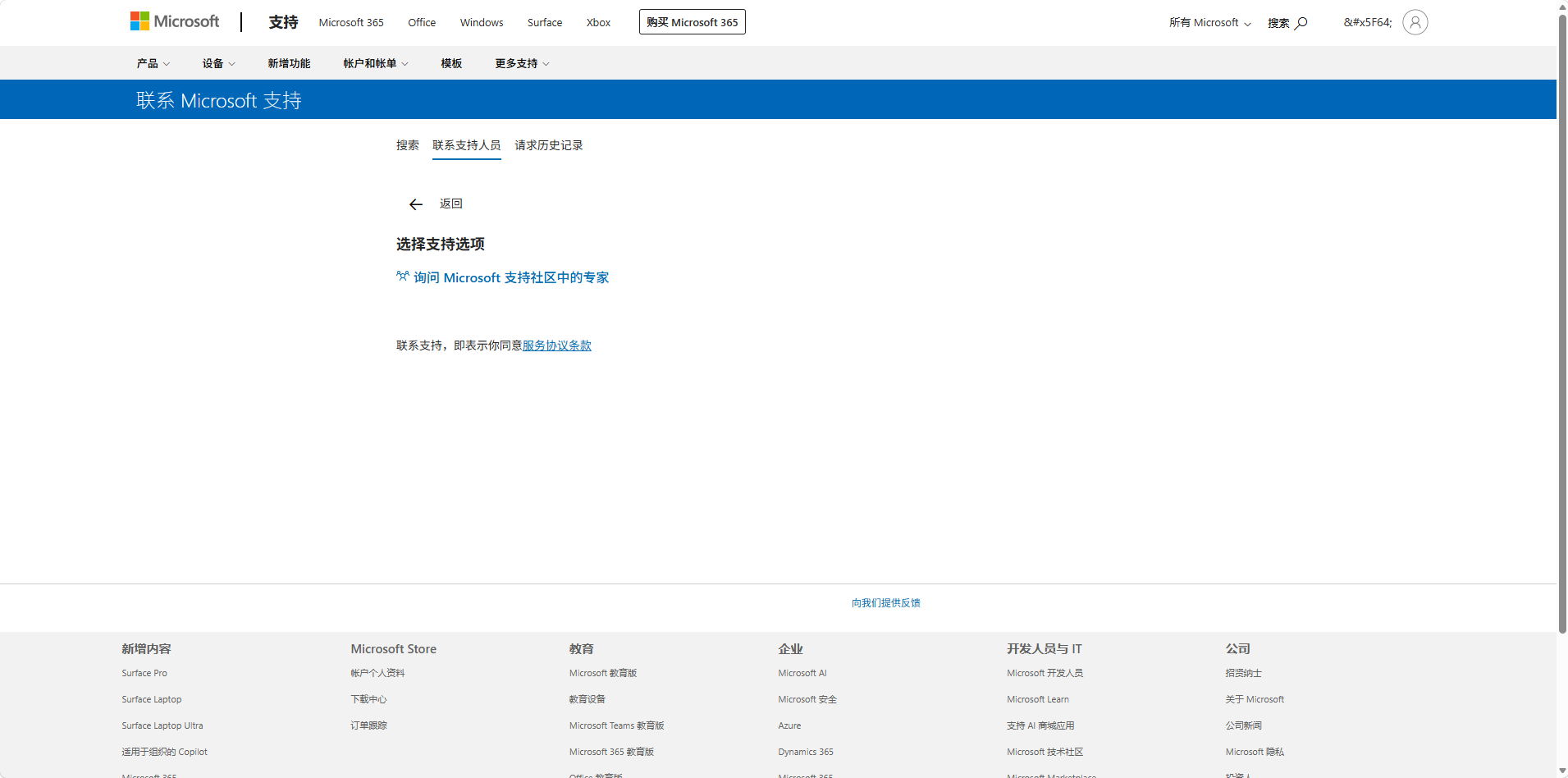Click the community people icon
Screen dimensions: 1568x778
(402, 277)
